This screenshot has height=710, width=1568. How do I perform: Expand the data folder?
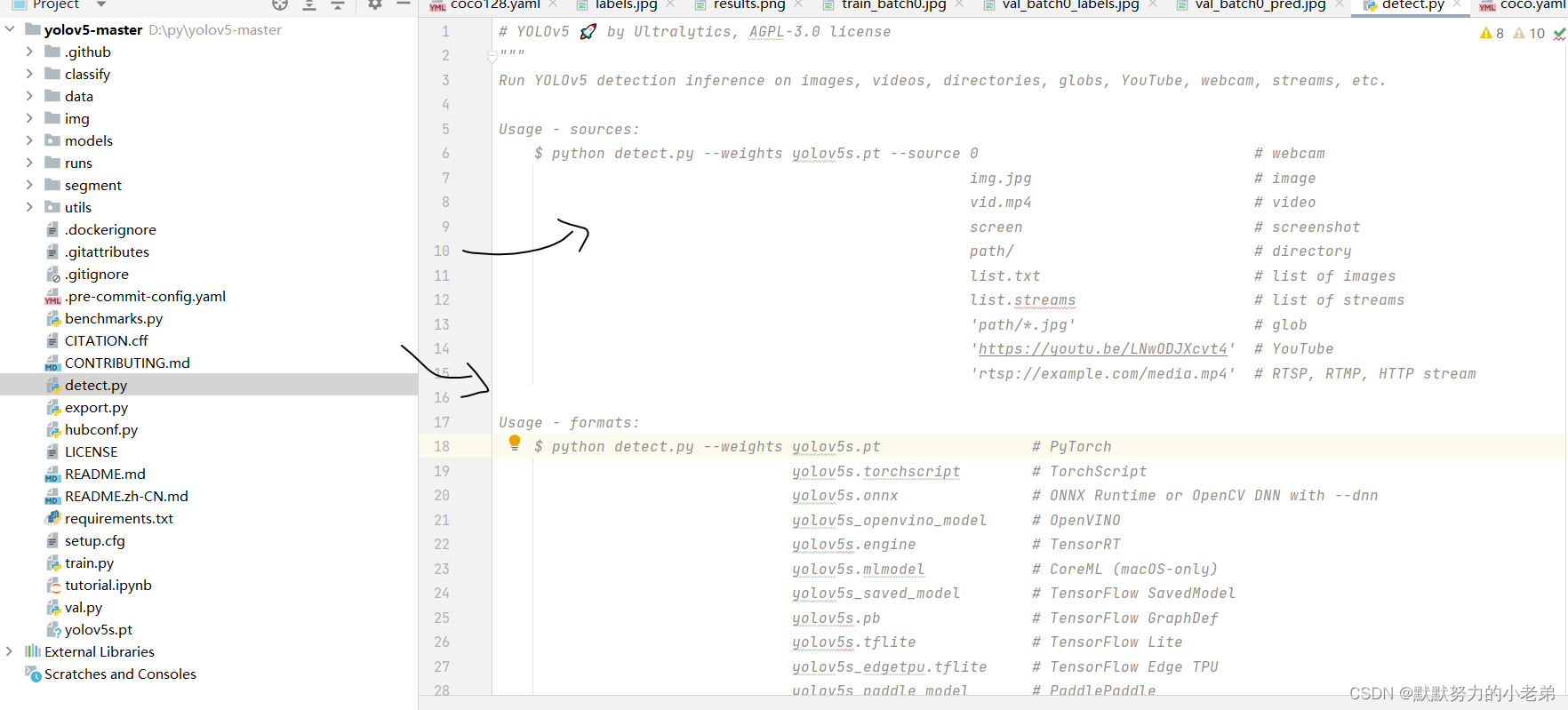click(x=29, y=96)
